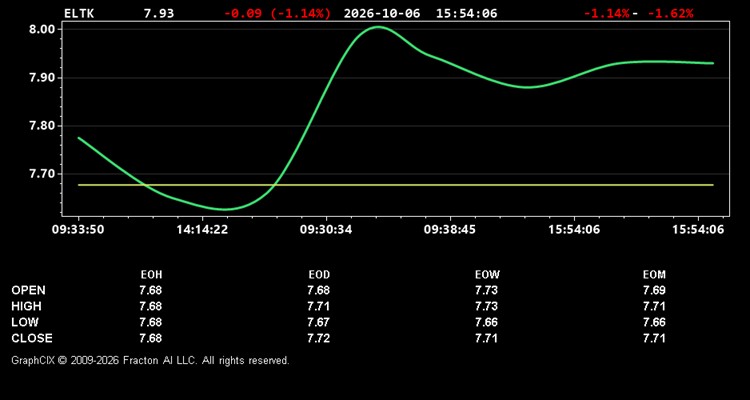The image size is (750, 400).
Task: Click the 09:38:45 x-axis time label
Action: pyautogui.click(x=450, y=230)
